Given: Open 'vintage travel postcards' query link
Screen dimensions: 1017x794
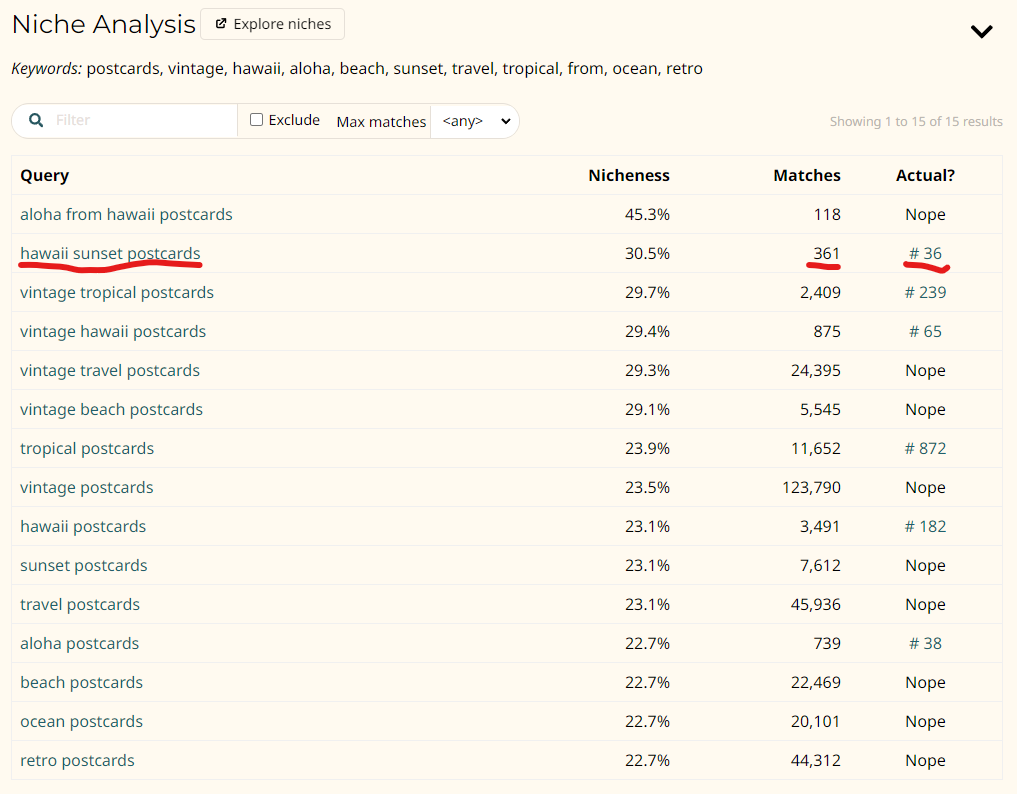Looking at the screenshot, I should [x=110, y=370].
